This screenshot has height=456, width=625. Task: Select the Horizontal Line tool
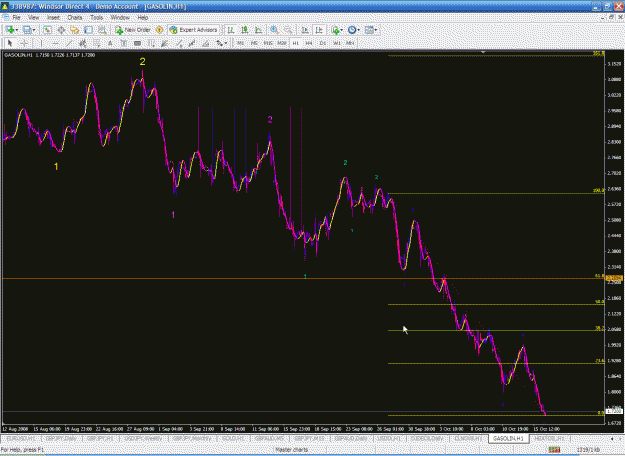pos(55,43)
